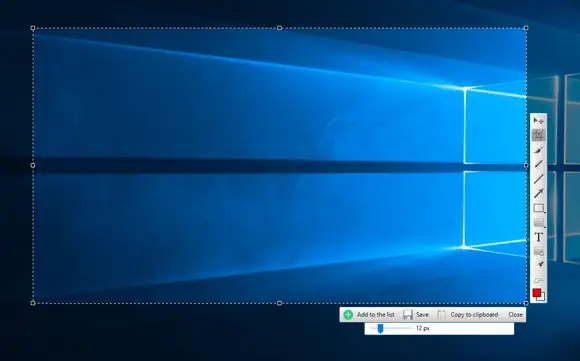Click the top-center selection resize handle
580x361 pixels.
tap(279, 28)
